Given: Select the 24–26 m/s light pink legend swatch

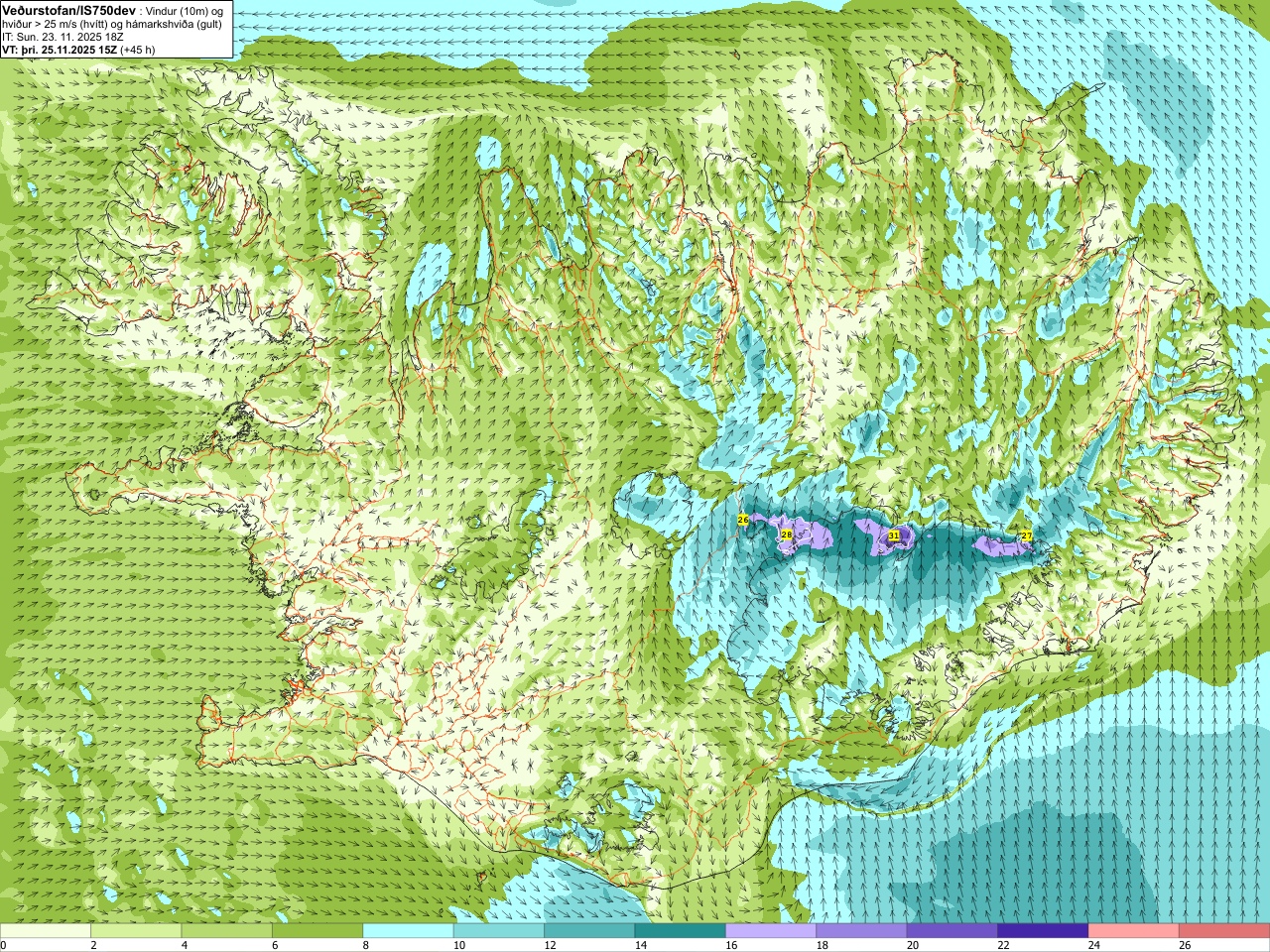Looking at the screenshot, I should (x=1134, y=931).
